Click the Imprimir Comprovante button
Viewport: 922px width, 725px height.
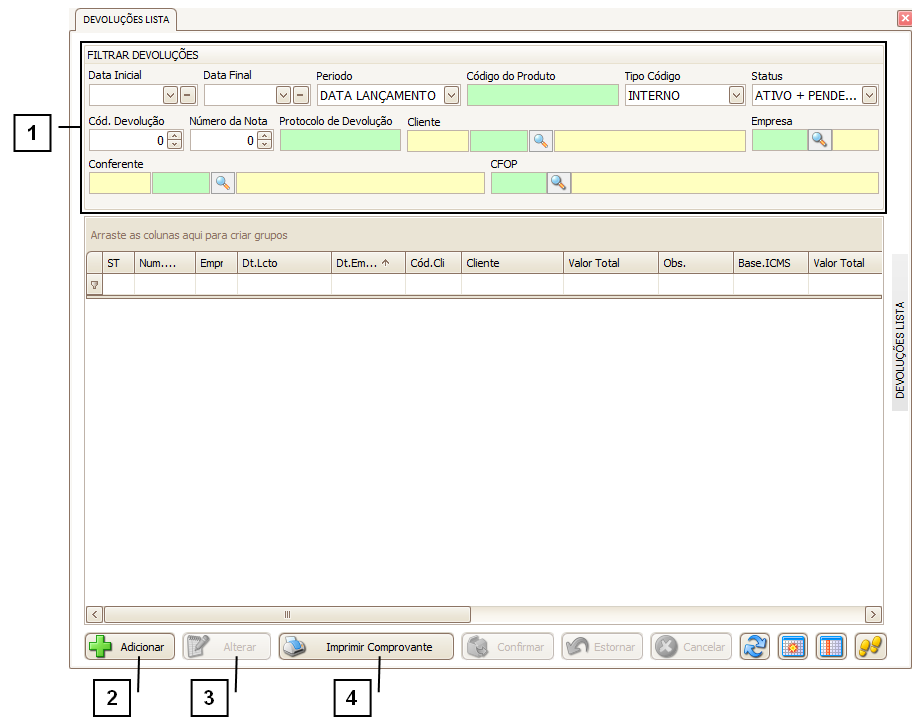coord(366,647)
